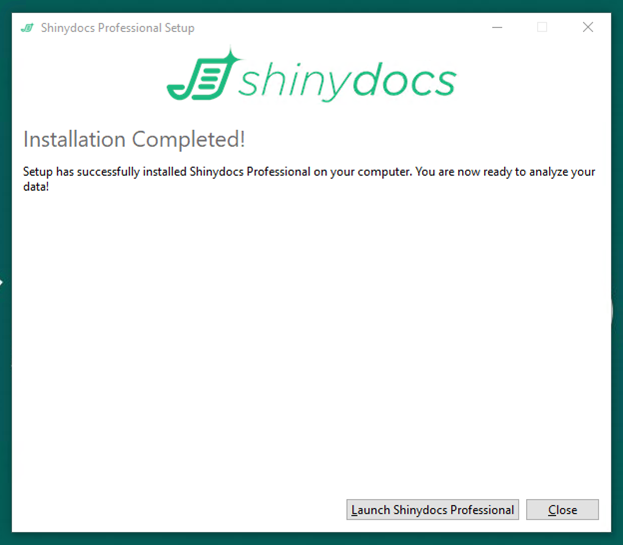Minimize the Shinydocs setup window
This screenshot has height=545, width=623.
point(495,28)
